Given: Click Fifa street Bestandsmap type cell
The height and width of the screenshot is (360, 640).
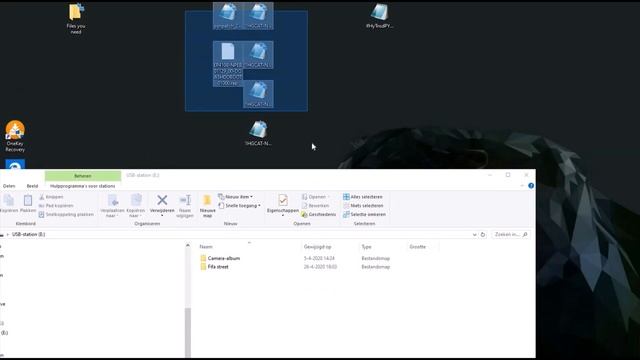Looking at the screenshot, I should click(x=376, y=267).
